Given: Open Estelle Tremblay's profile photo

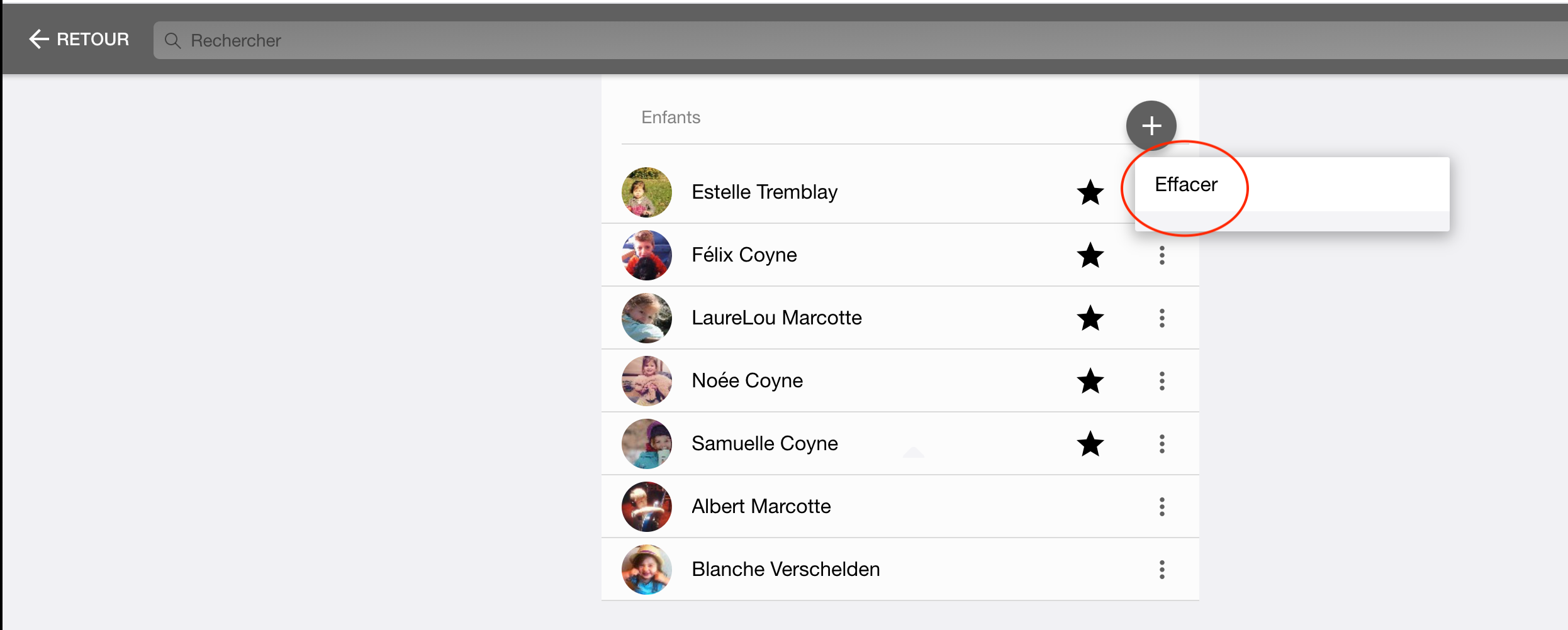Looking at the screenshot, I should pyautogui.click(x=646, y=192).
